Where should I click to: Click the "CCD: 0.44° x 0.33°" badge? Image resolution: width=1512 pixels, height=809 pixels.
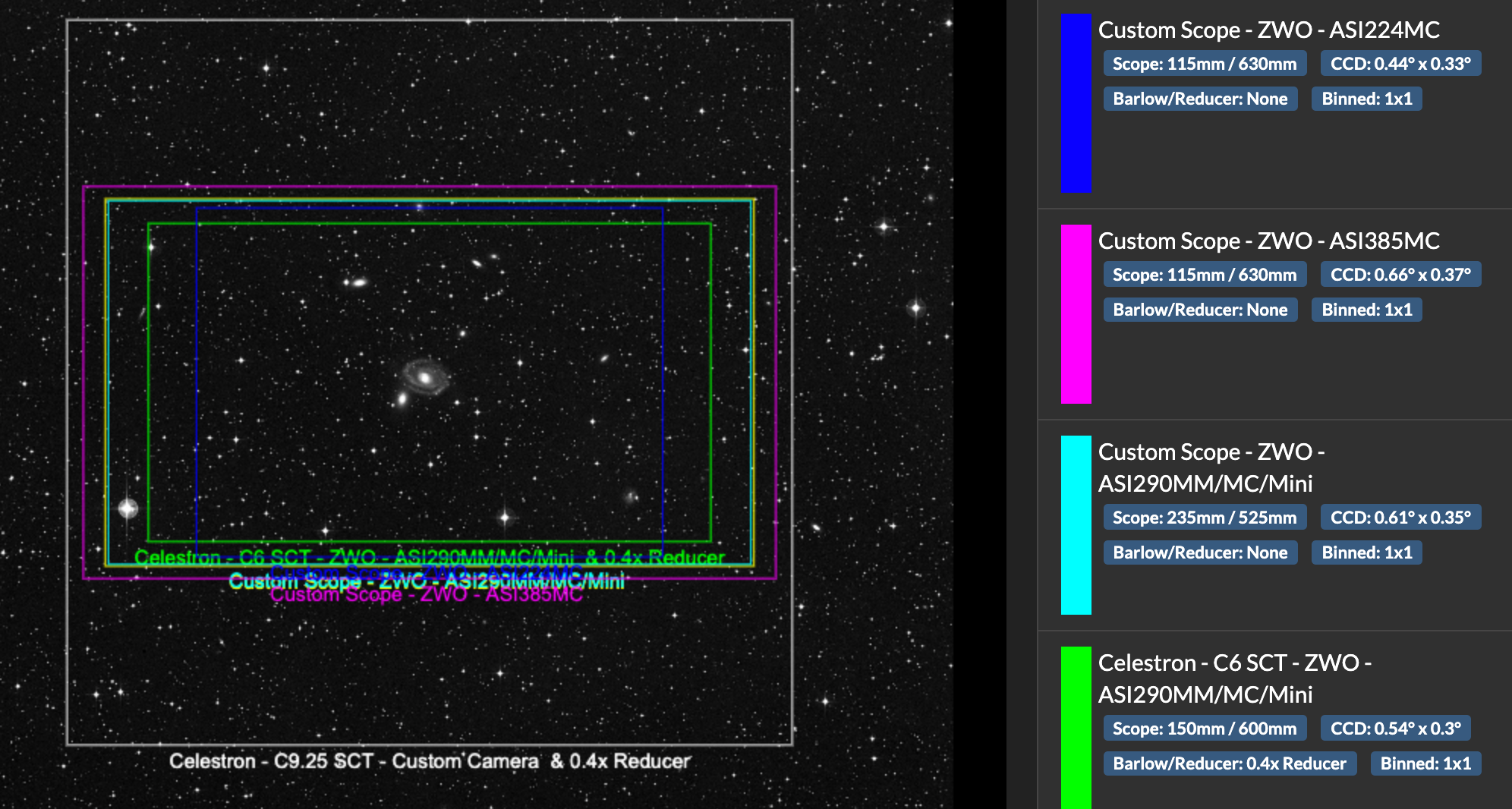pyautogui.click(x=1400, y=64)
